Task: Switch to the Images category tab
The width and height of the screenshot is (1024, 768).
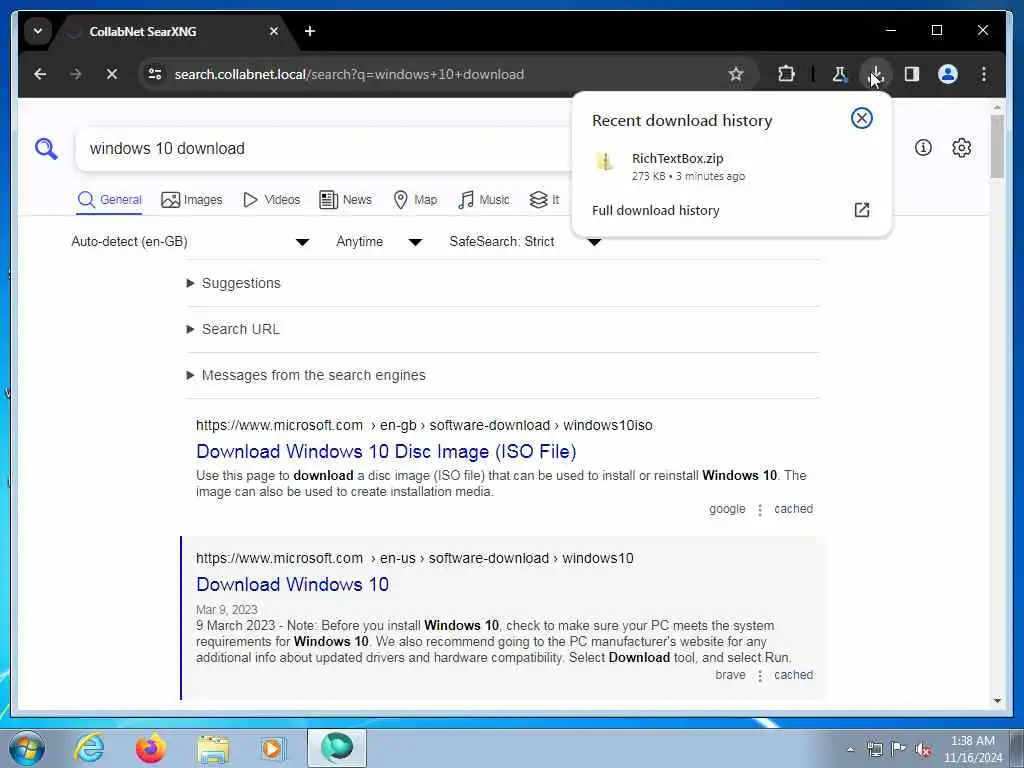Action: pos(192,200)
